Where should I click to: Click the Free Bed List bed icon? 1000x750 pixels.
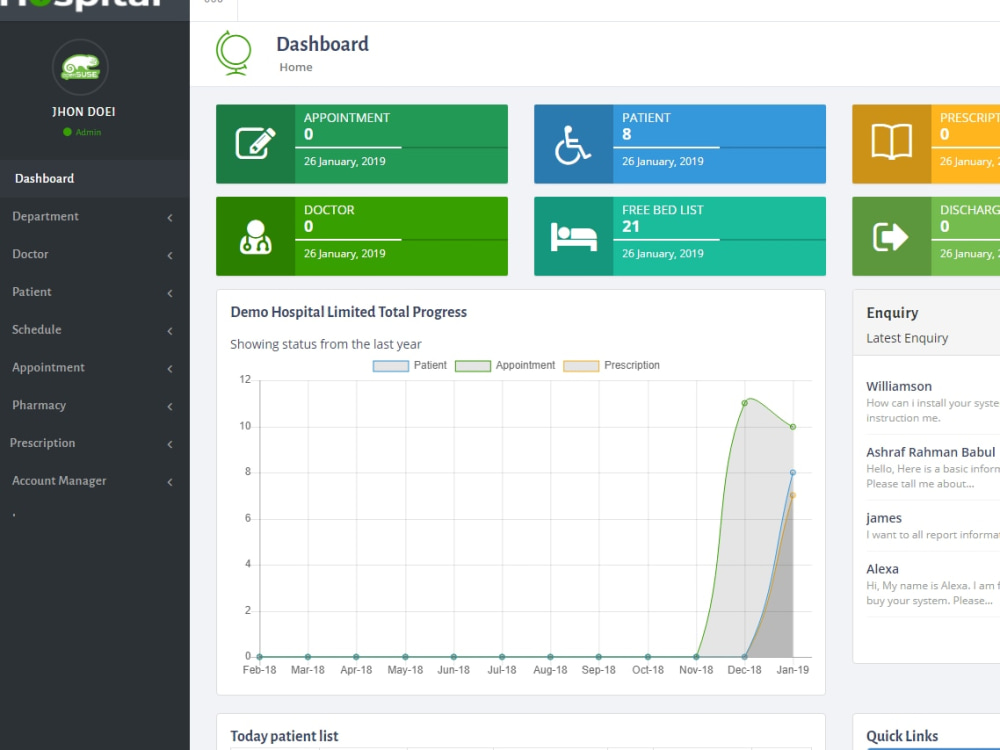pos(573,237)
